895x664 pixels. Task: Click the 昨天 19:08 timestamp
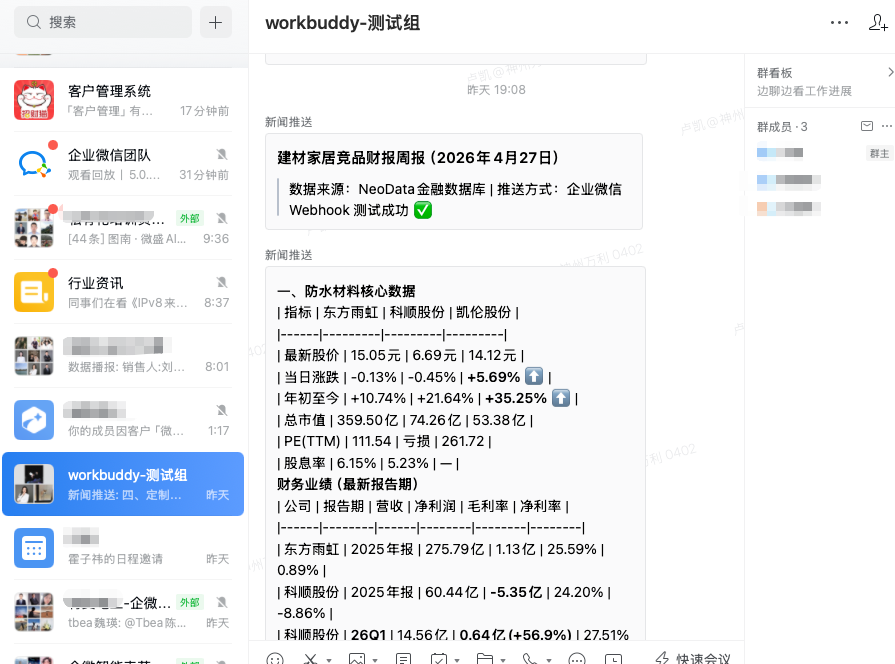tap(496, 90)
